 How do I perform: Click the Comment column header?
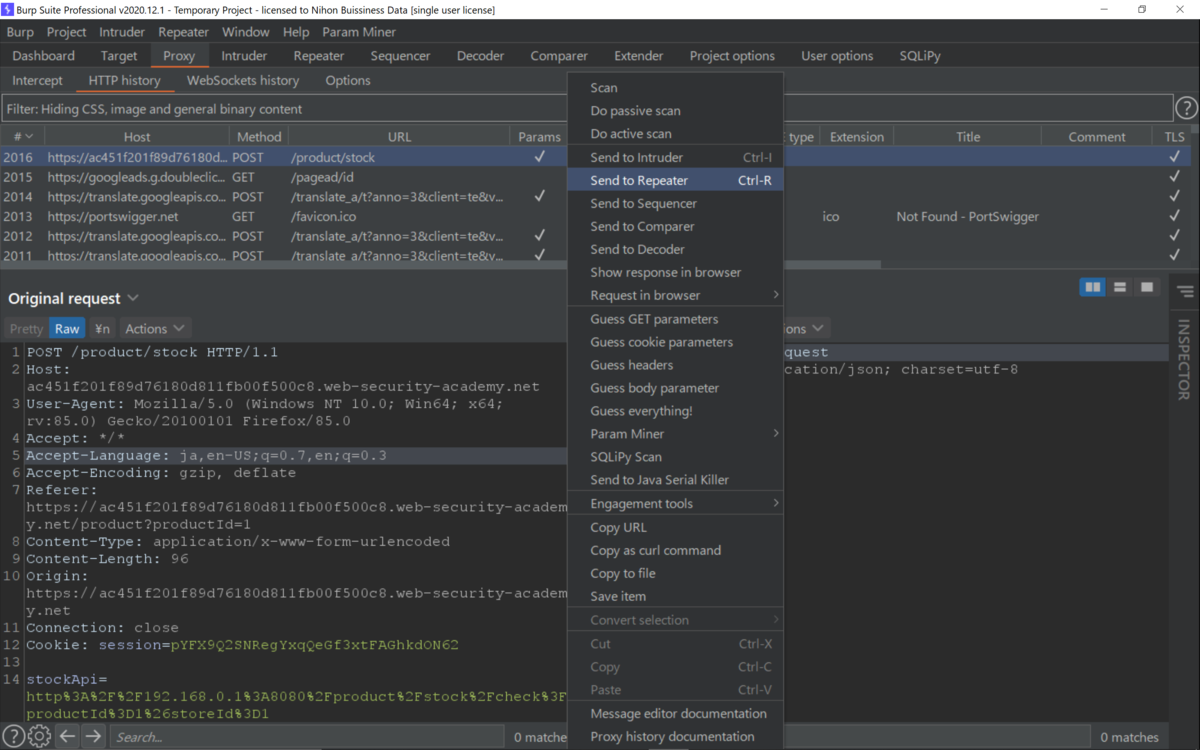(1097, 137)
